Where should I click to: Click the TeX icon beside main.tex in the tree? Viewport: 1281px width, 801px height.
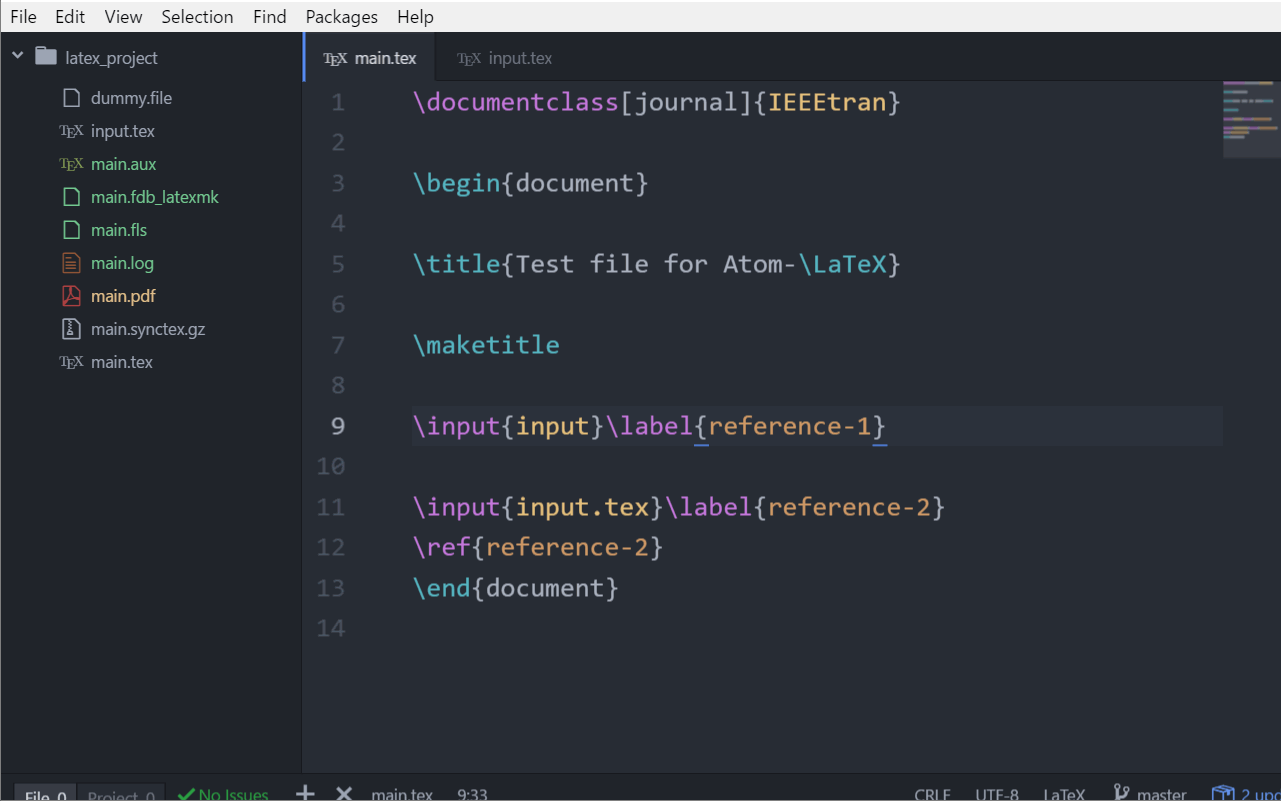[x=71, y=362]
